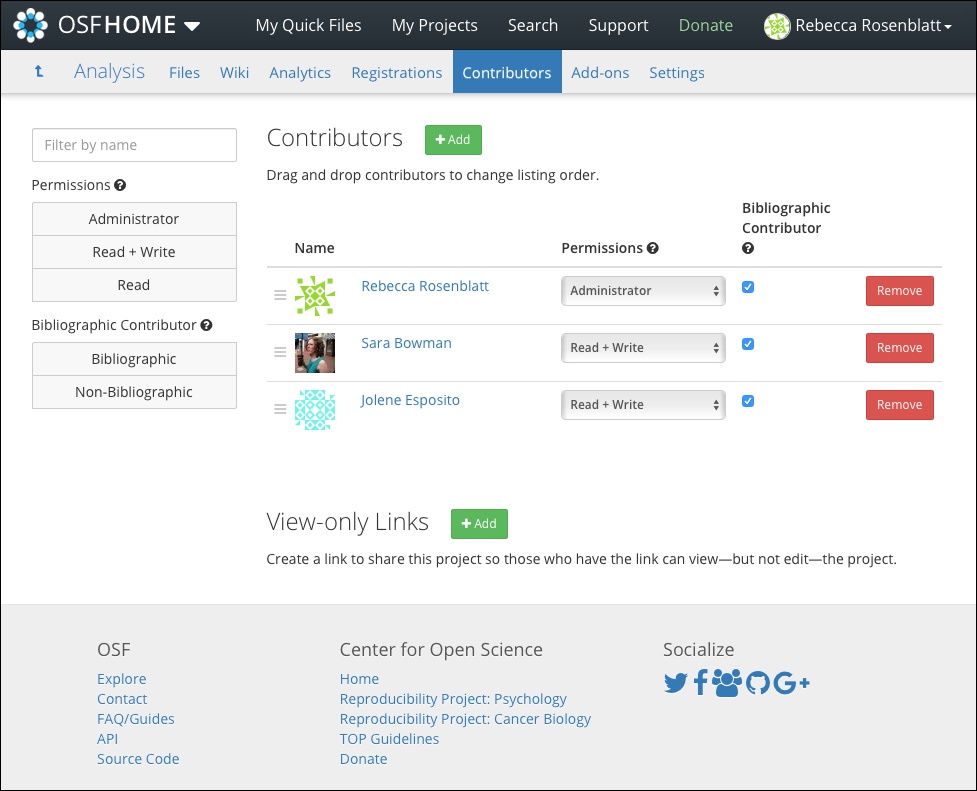Open Support in navbar

tap(619, 26)
